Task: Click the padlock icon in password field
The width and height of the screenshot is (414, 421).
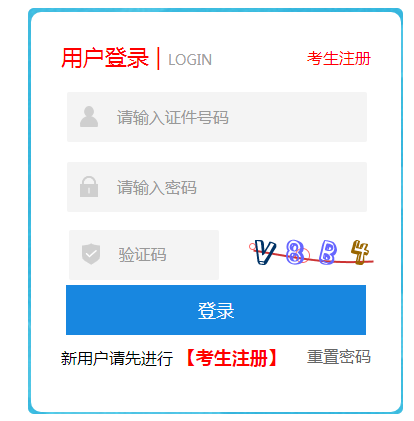Action: 89,187
